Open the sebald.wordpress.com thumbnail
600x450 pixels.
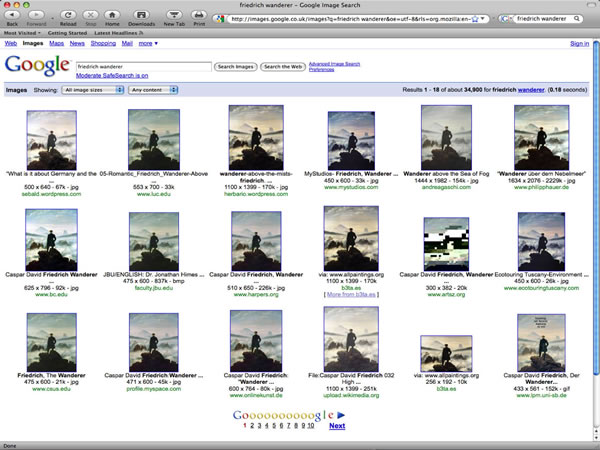point(52,140)
